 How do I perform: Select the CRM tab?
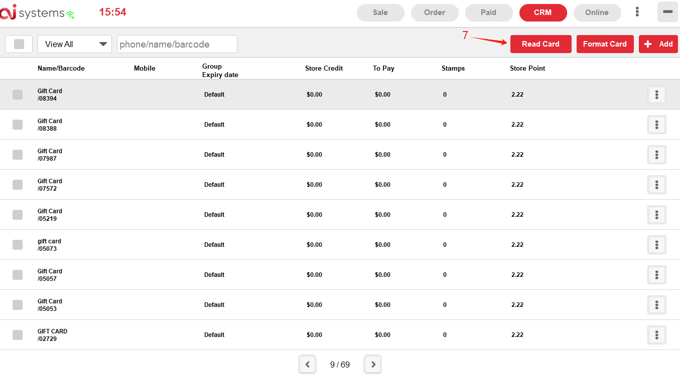point(543,13)
